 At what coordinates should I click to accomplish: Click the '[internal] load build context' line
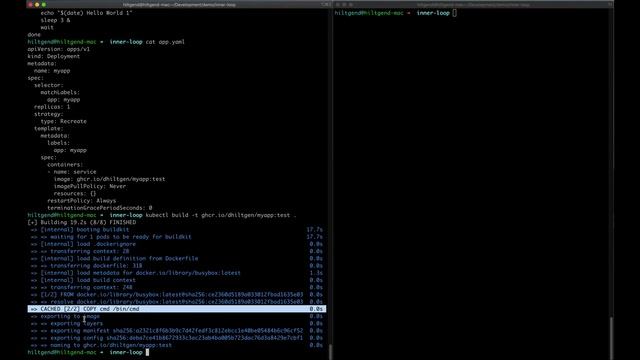point(83,280)
